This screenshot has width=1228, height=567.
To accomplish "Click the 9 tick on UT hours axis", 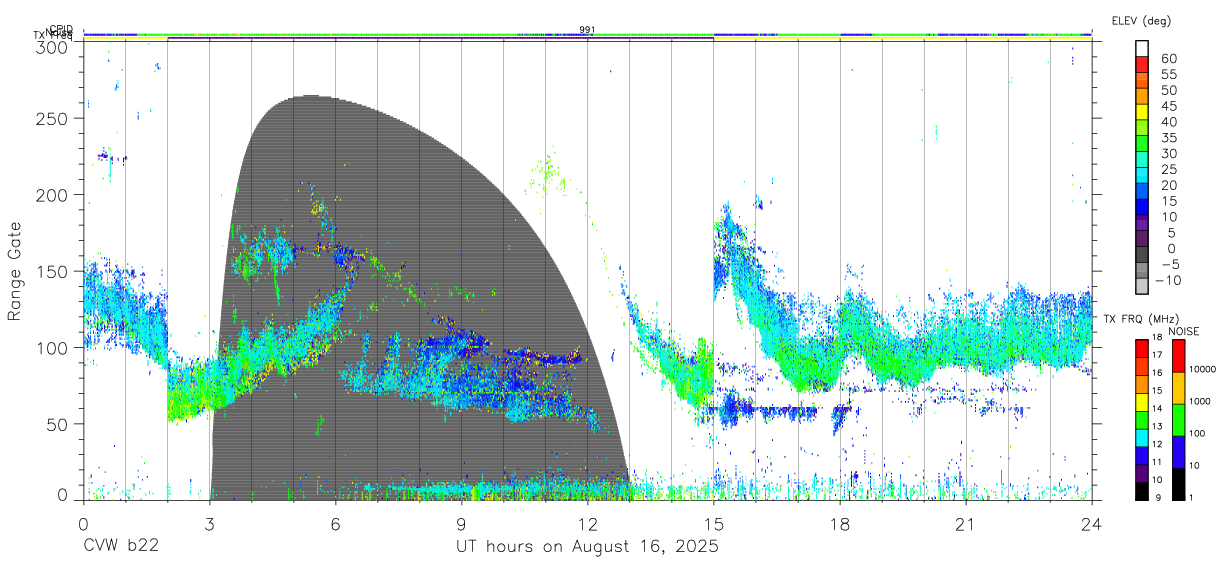I will click(461, 523).
